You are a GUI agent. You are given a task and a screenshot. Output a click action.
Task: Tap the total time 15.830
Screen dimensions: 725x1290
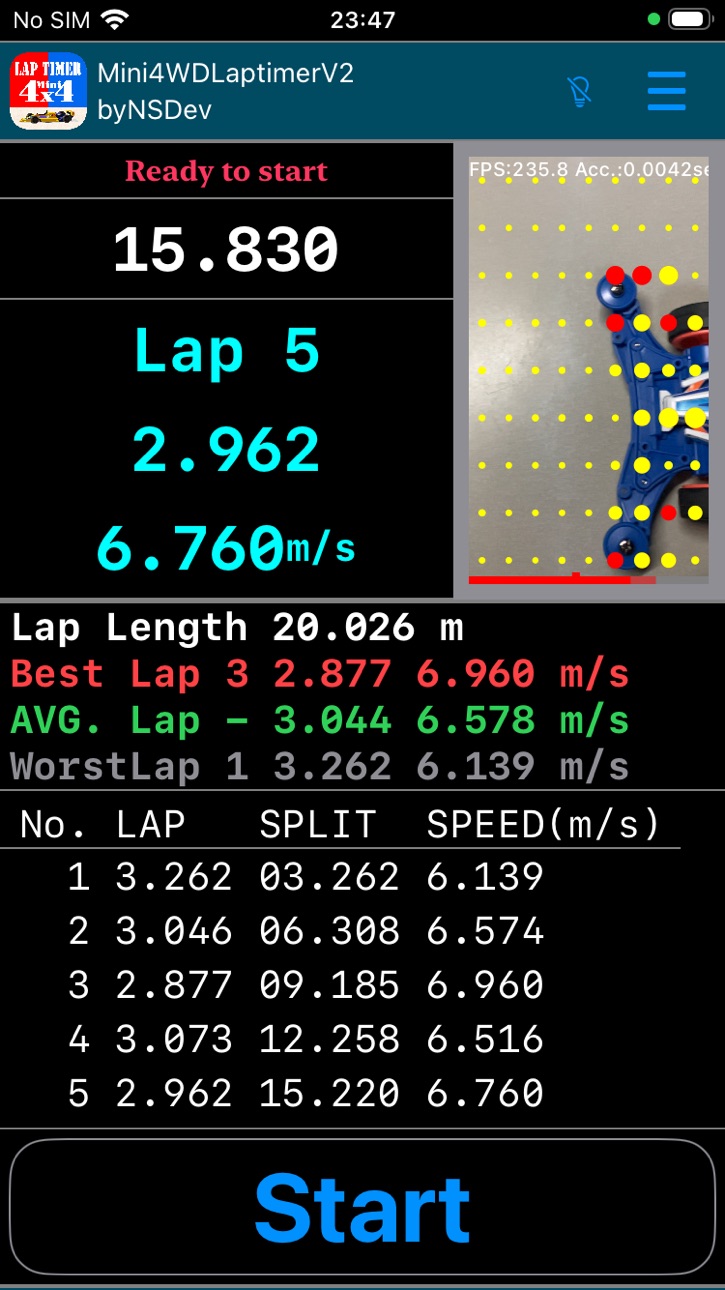(x=226, y=249)
